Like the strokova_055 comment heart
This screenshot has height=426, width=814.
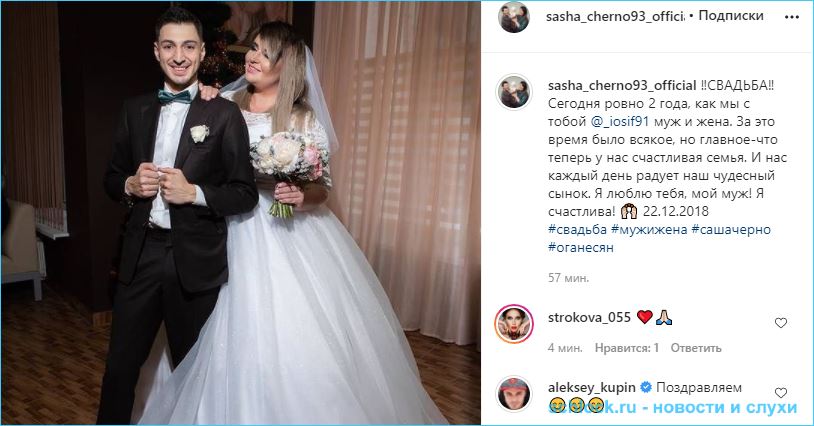pyautogui.click(x=781, y=323)
